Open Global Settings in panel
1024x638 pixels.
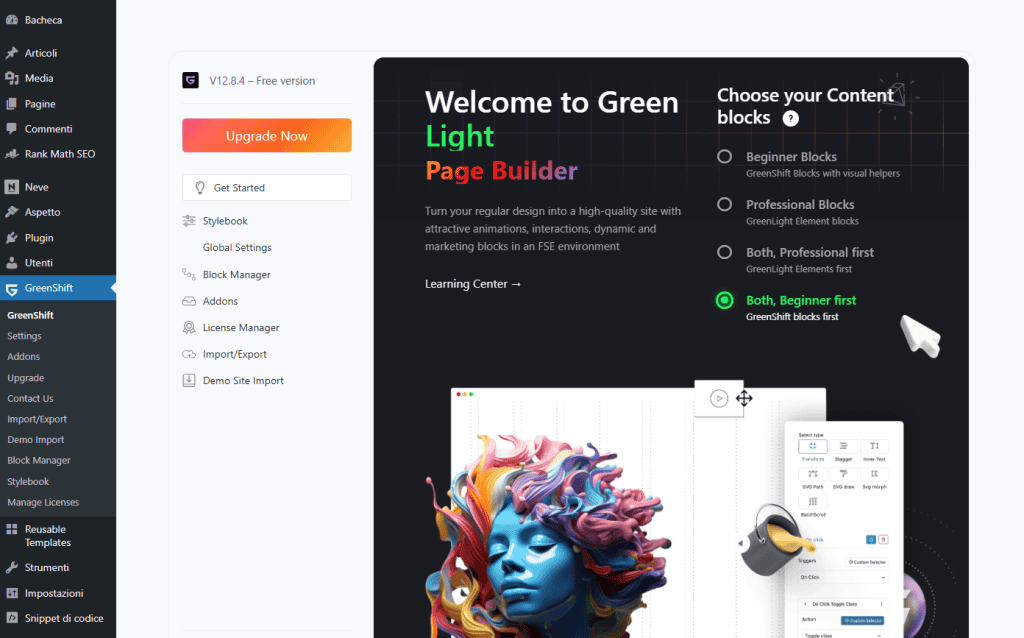(237, 247)
